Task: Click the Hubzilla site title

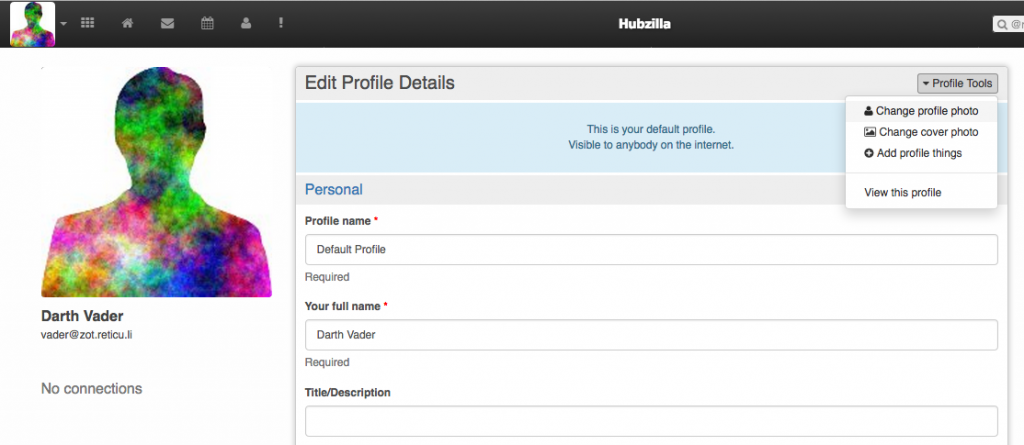Action: (645, 24)
